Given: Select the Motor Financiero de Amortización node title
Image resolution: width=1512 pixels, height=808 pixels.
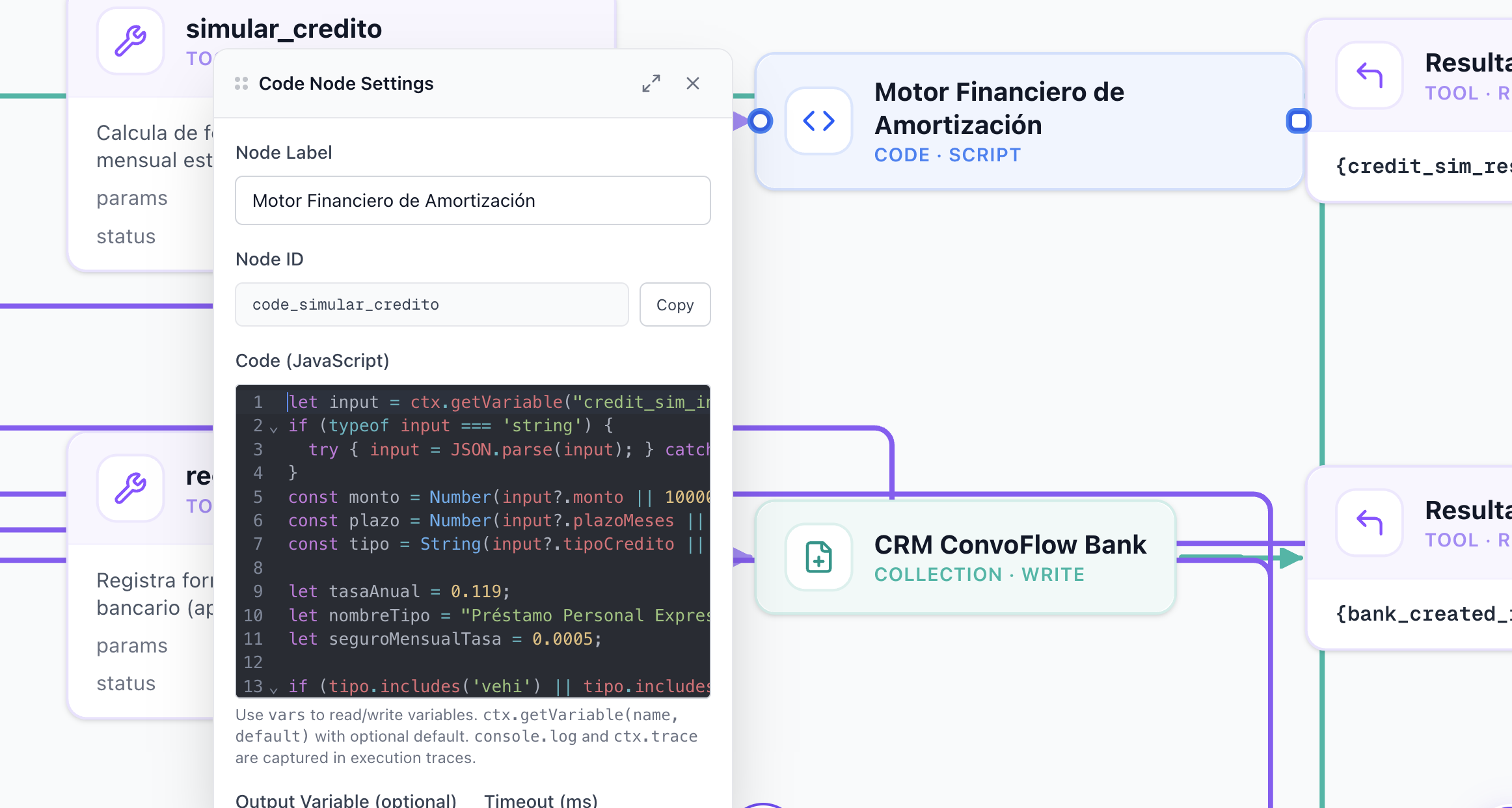Looking at the screenshot, I should [x=999, y=108].
